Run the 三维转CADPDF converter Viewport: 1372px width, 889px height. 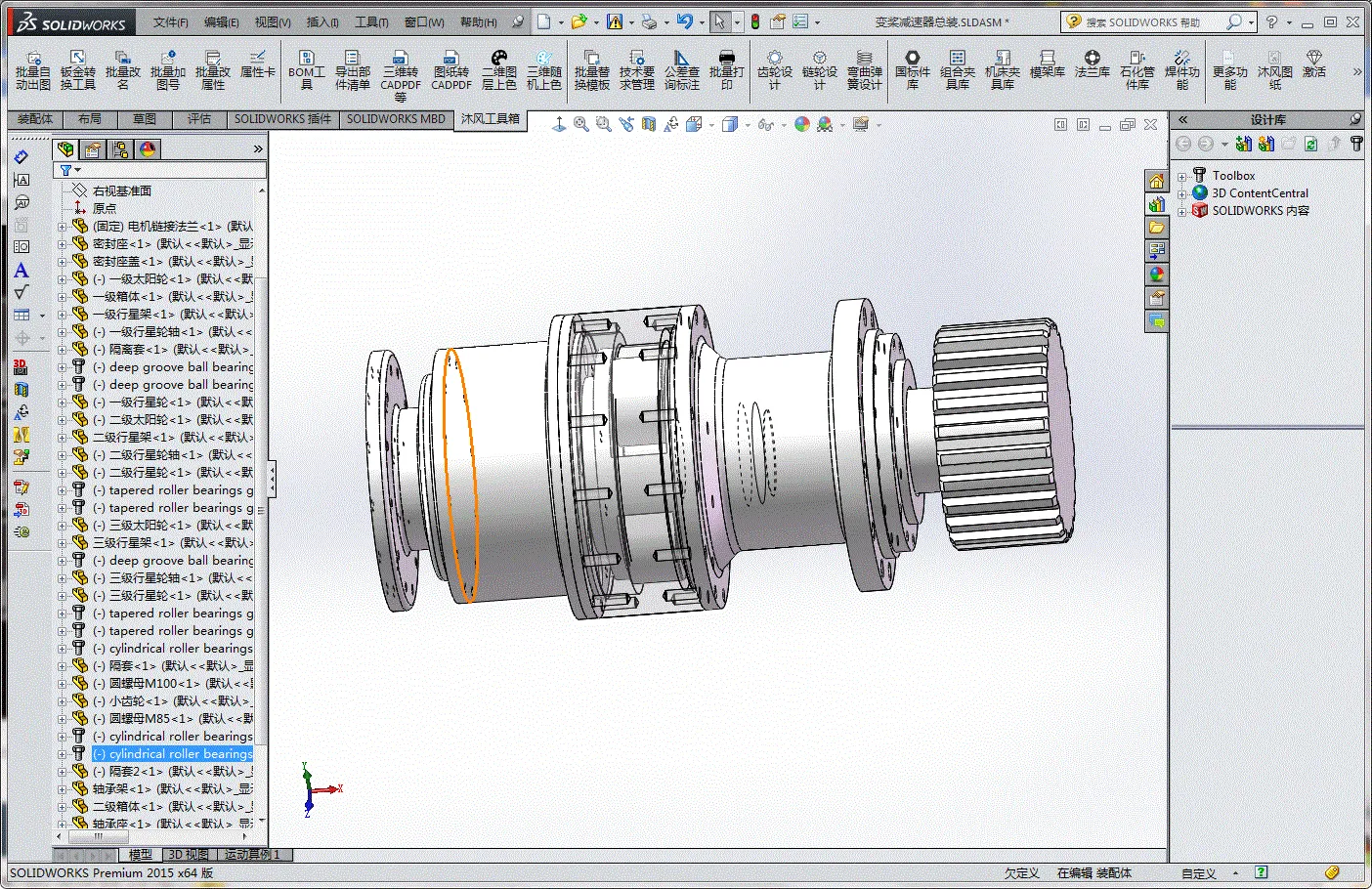[401, 76]
